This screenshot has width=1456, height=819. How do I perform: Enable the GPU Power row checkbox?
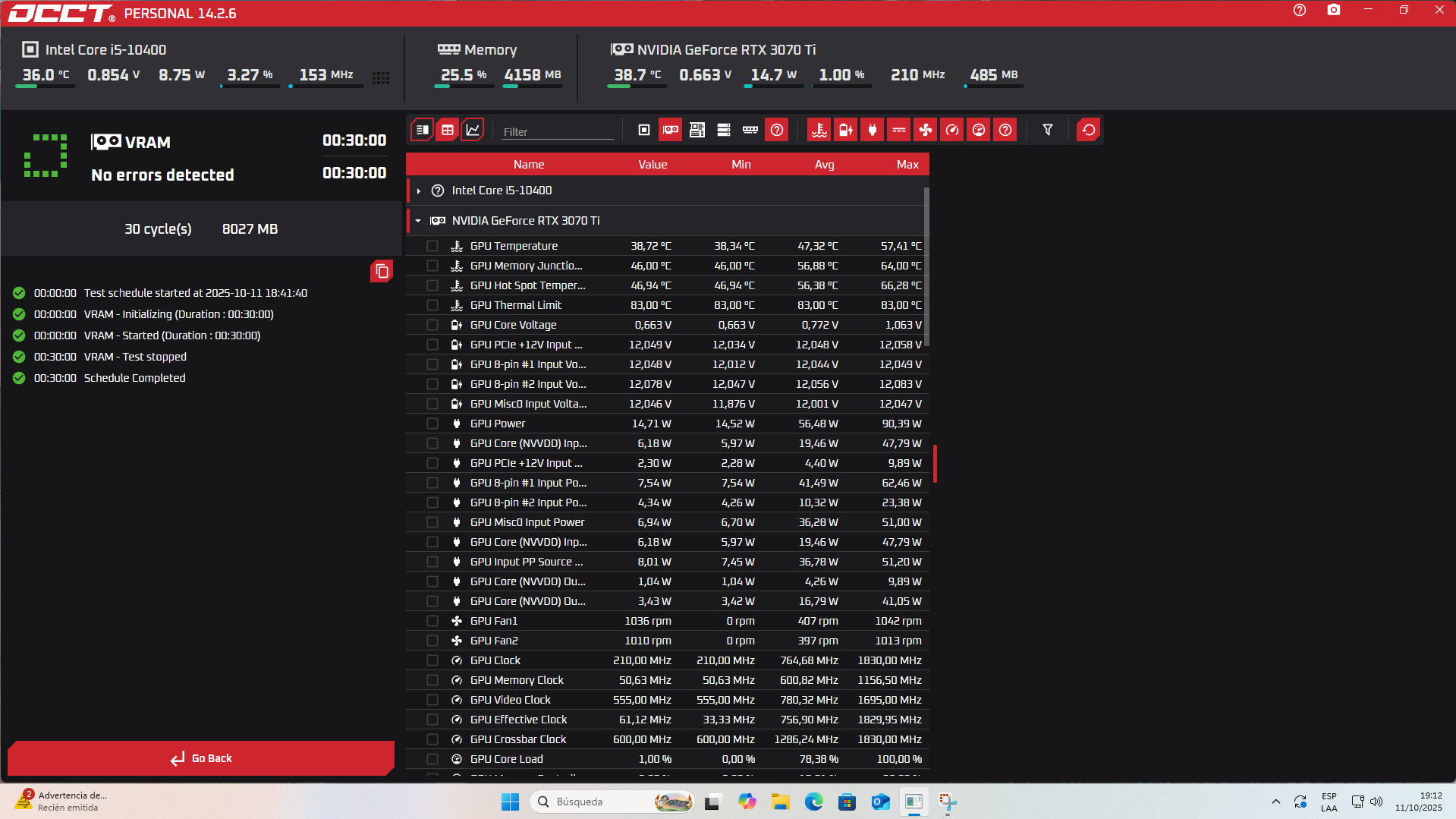(432, 424)
